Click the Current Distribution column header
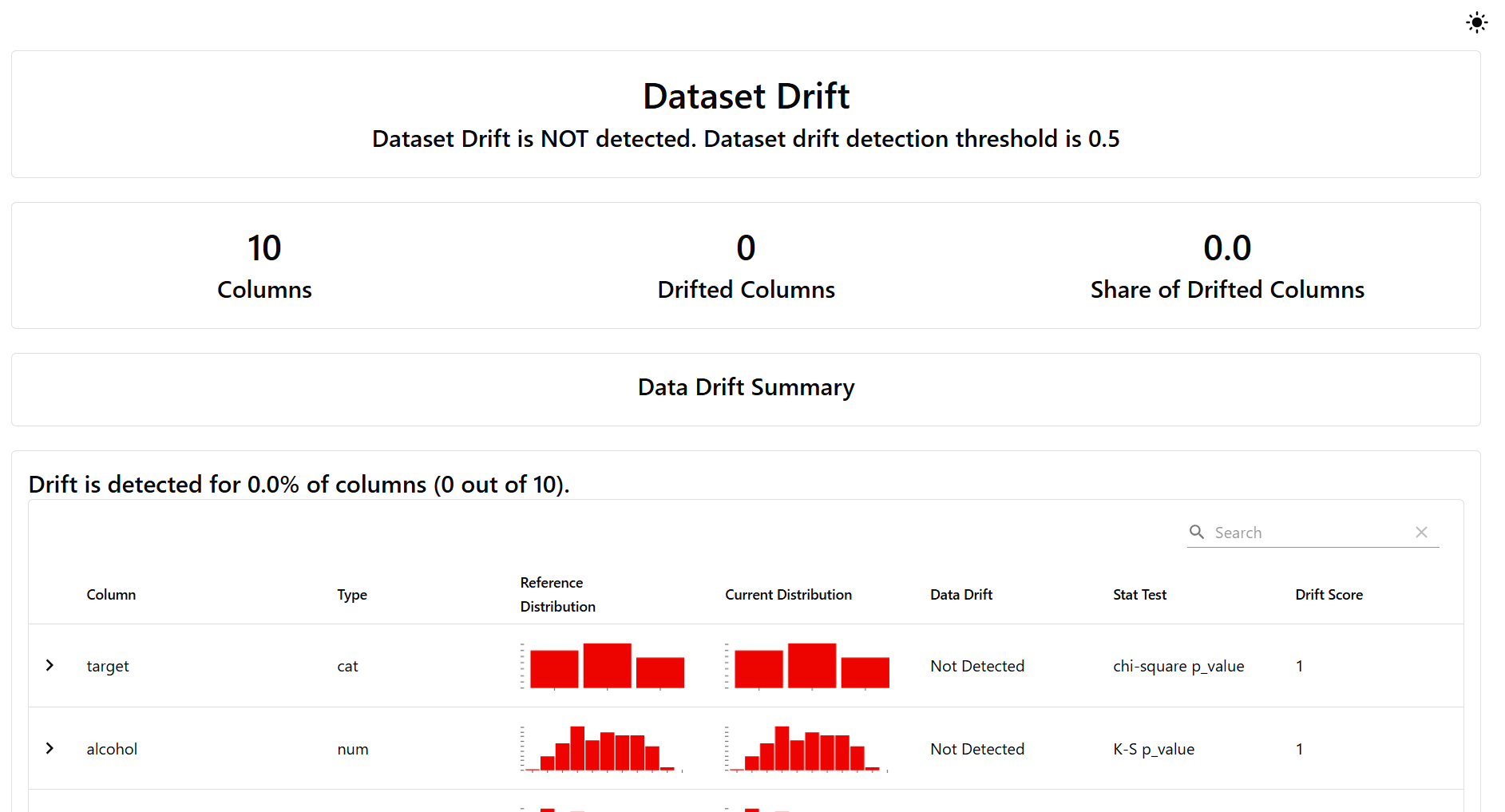This screenshot has width=1505, height=812. click(x=788, y=595)
